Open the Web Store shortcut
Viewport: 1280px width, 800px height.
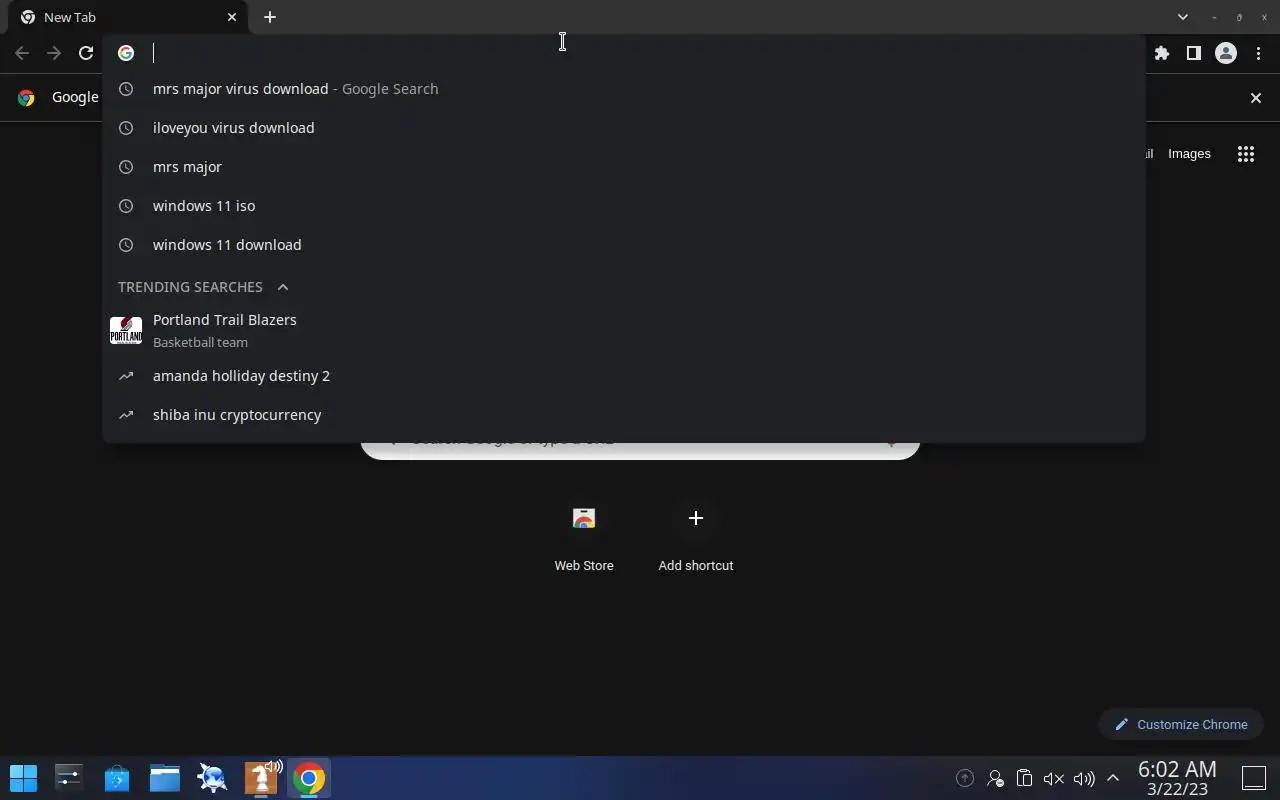[x=584, y=538]
